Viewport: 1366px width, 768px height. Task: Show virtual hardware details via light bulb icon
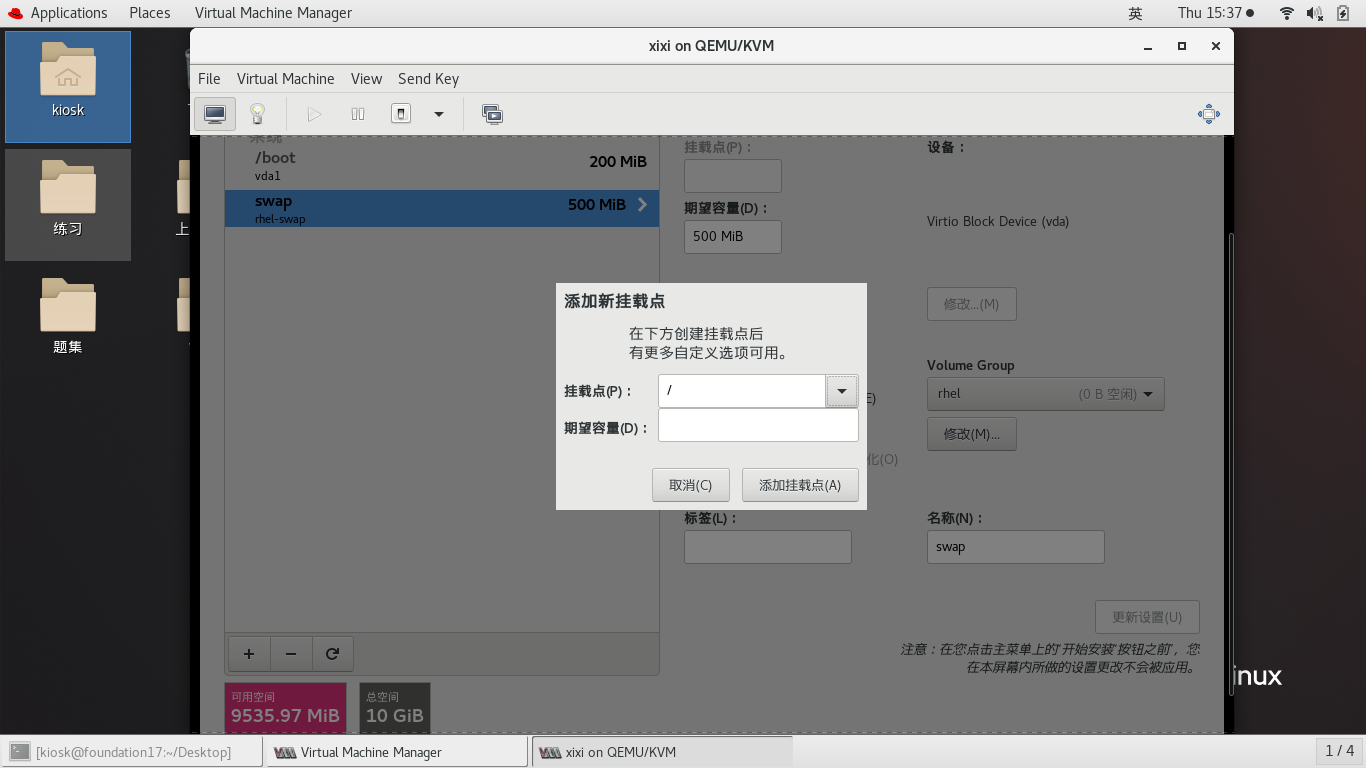coord(258,113)
